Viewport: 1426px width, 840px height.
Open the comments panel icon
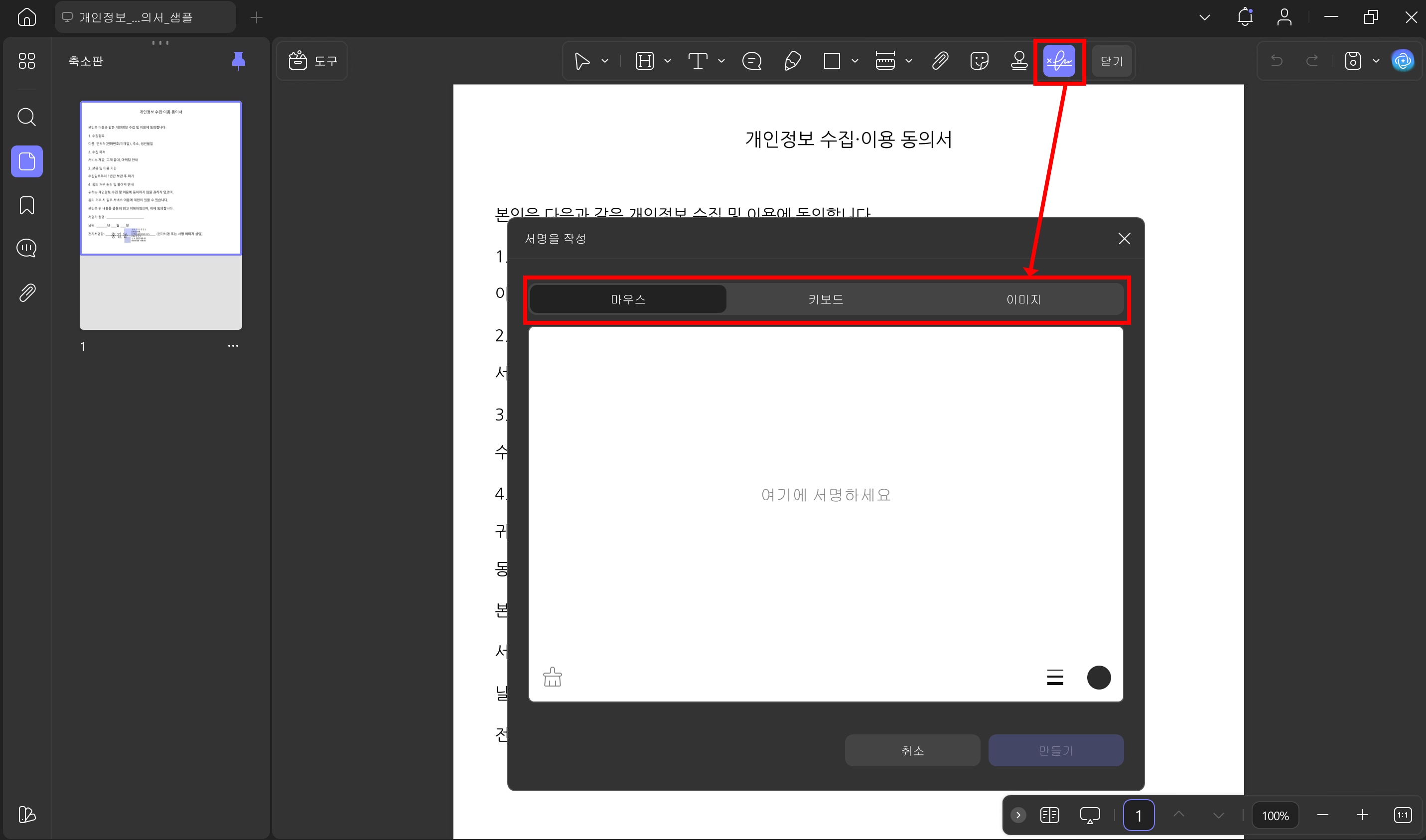26,248
